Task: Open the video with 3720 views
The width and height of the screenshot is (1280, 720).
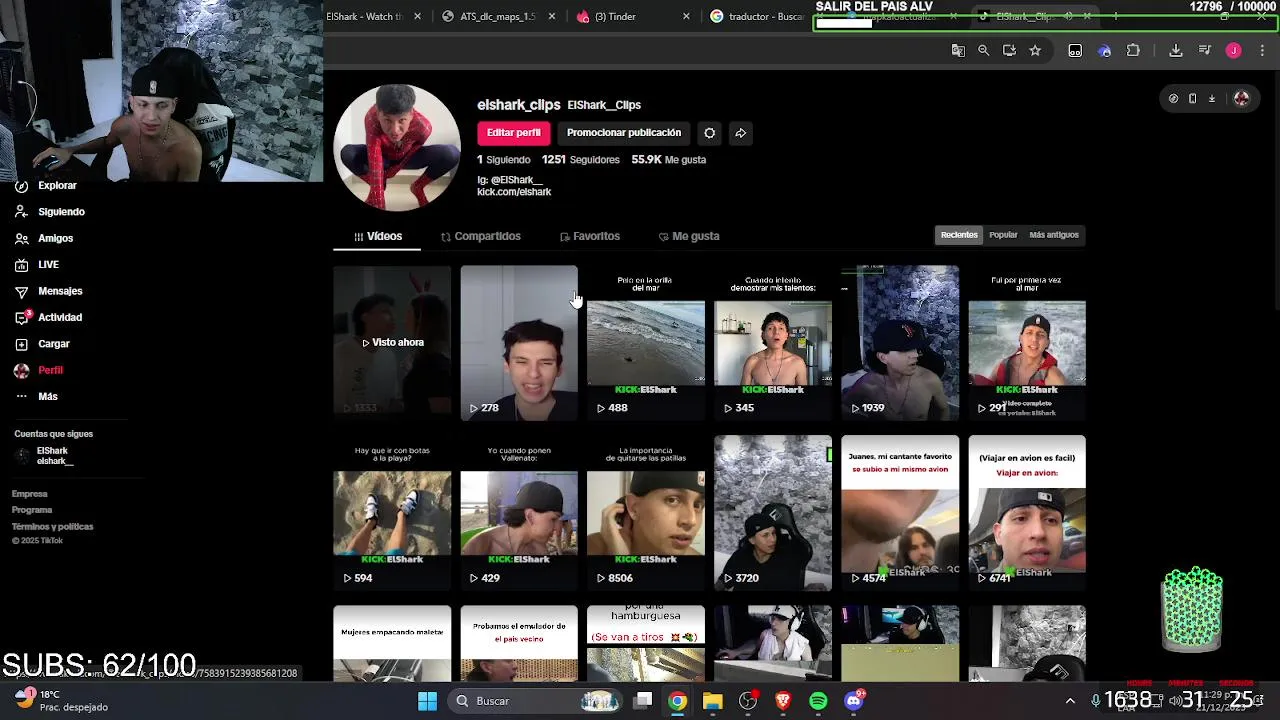Action: [x=773, y=512]
